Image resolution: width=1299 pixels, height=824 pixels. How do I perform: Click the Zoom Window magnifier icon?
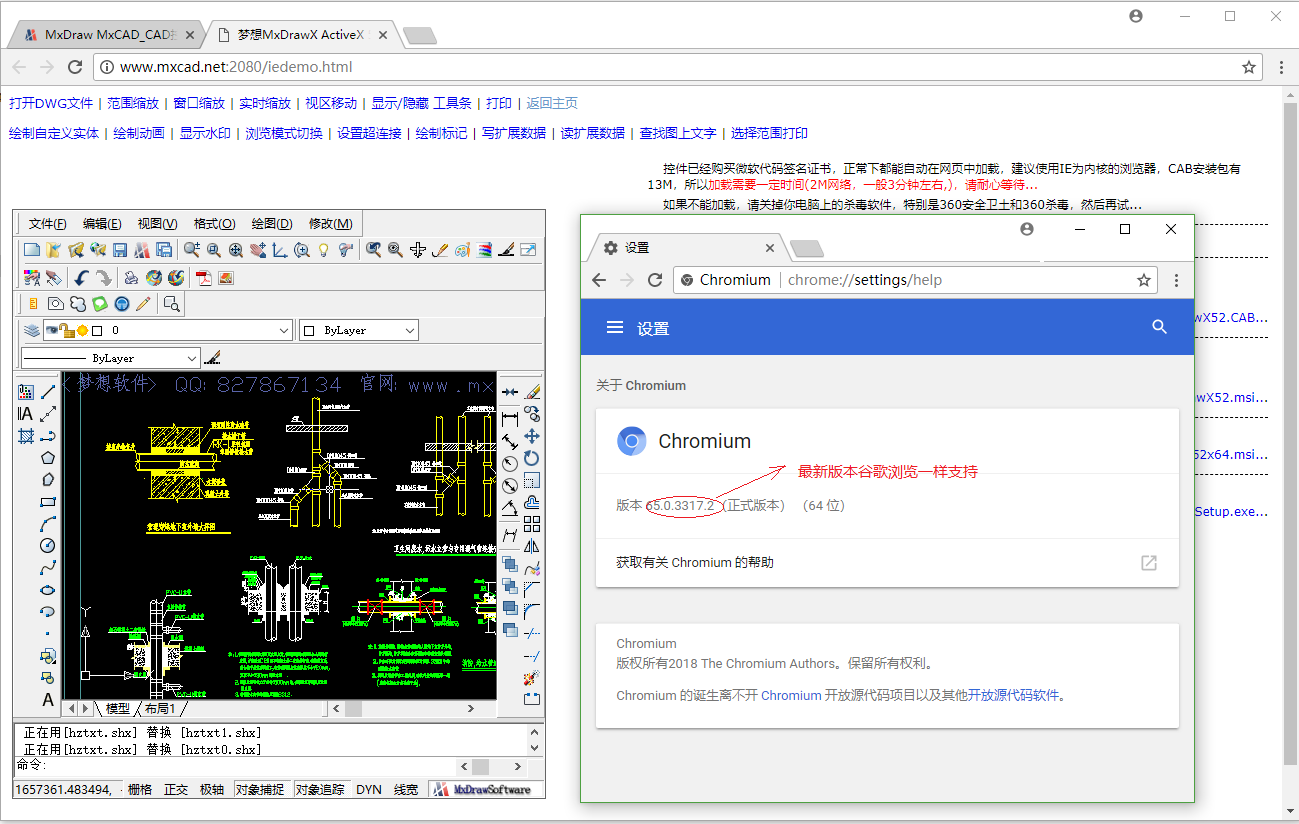pyautogui.click(x=213, y=250)
